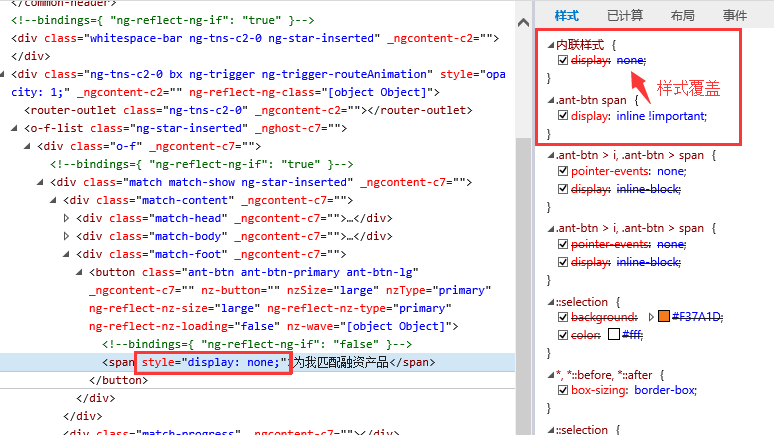The height and width of the screenshot is (435, 774).
Task: Click the scroll-up arrow of the DOM pane
Action: point(524,22)
